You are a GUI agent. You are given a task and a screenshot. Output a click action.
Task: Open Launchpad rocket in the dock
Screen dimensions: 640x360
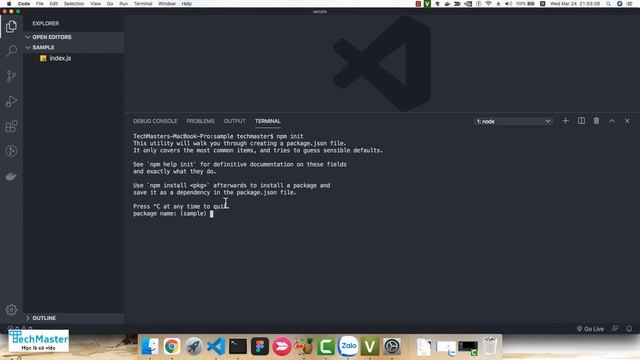pos(194,347)
